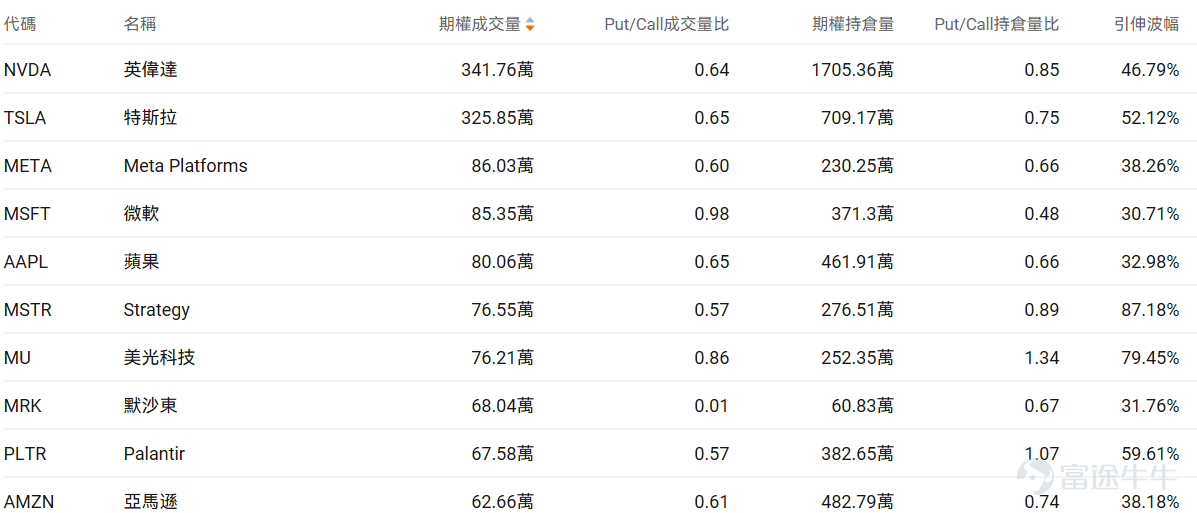Open the META ticker code
1197x513 pixels.
pyautogui.click(x=27, y=166)
